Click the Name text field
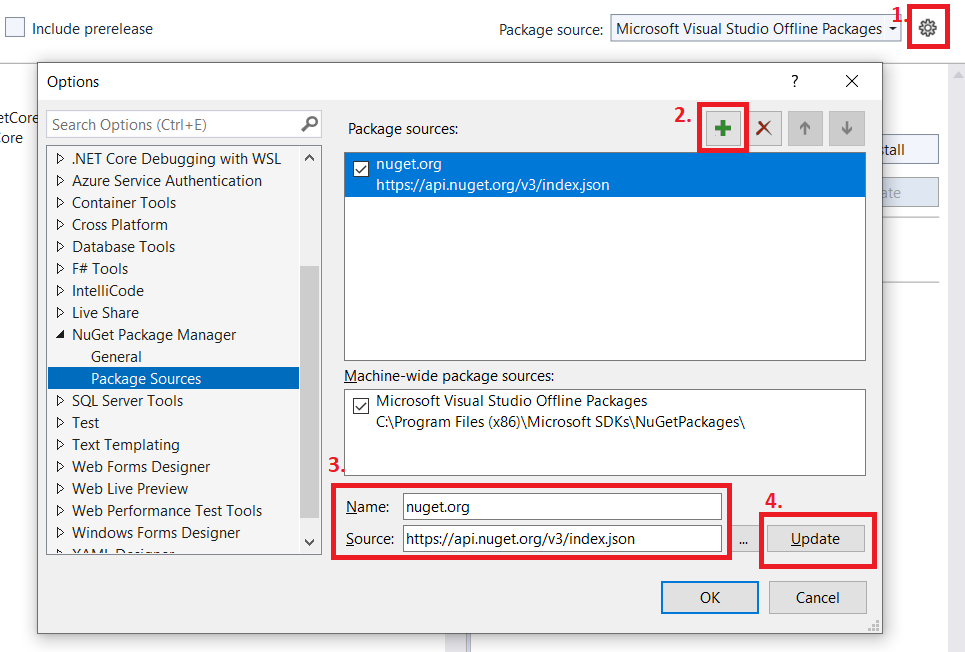The height and width of the screenshot is (652, 965). click(562, 507)
